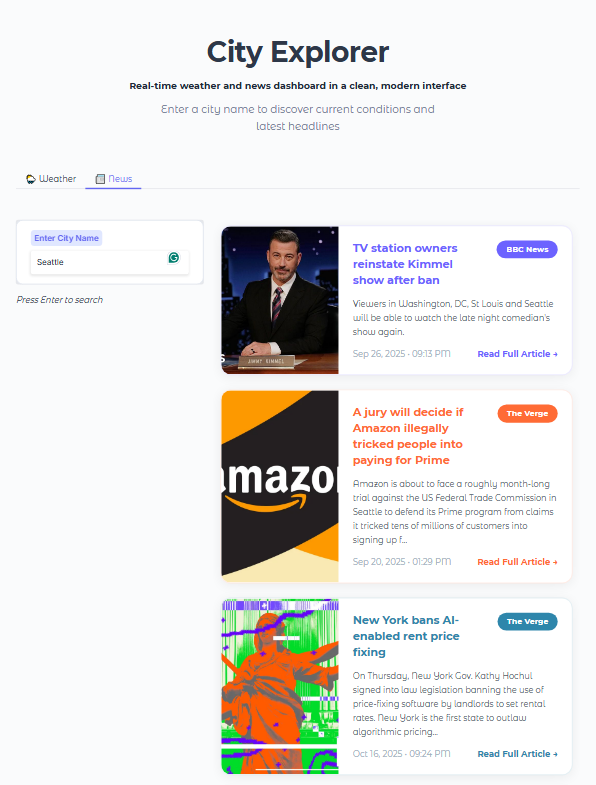Click the Enter City Name label
596x785 pixels.
(67, 238)
